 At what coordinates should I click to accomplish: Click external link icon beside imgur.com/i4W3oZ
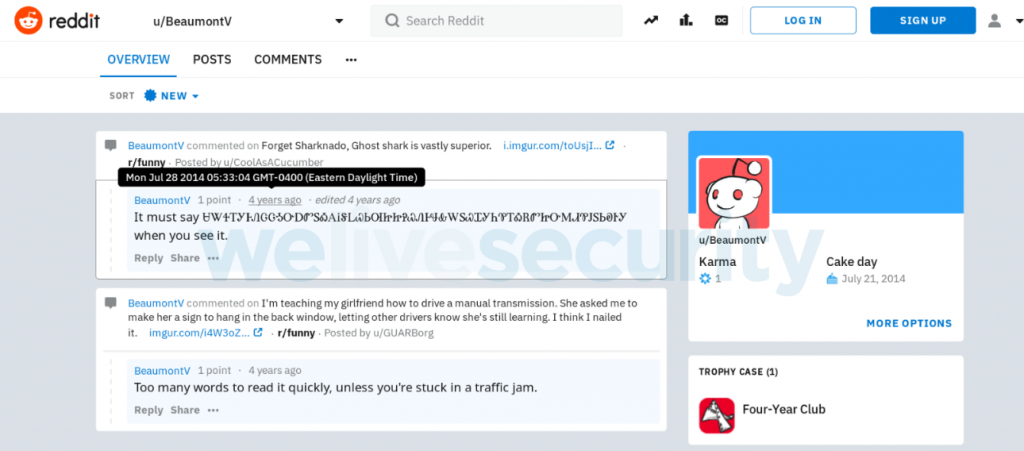point(258,333)
